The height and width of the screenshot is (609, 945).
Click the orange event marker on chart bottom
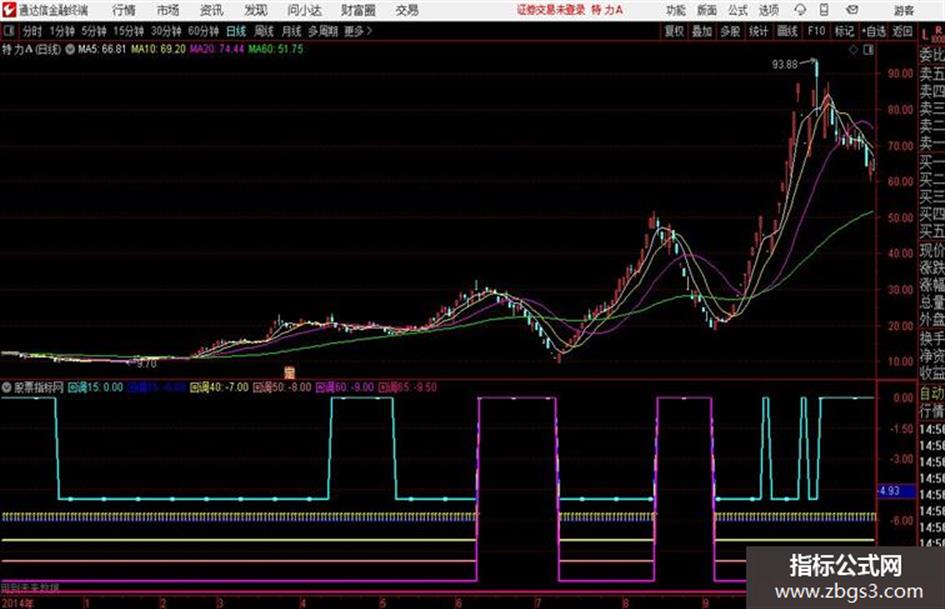(x=289, y=372)
